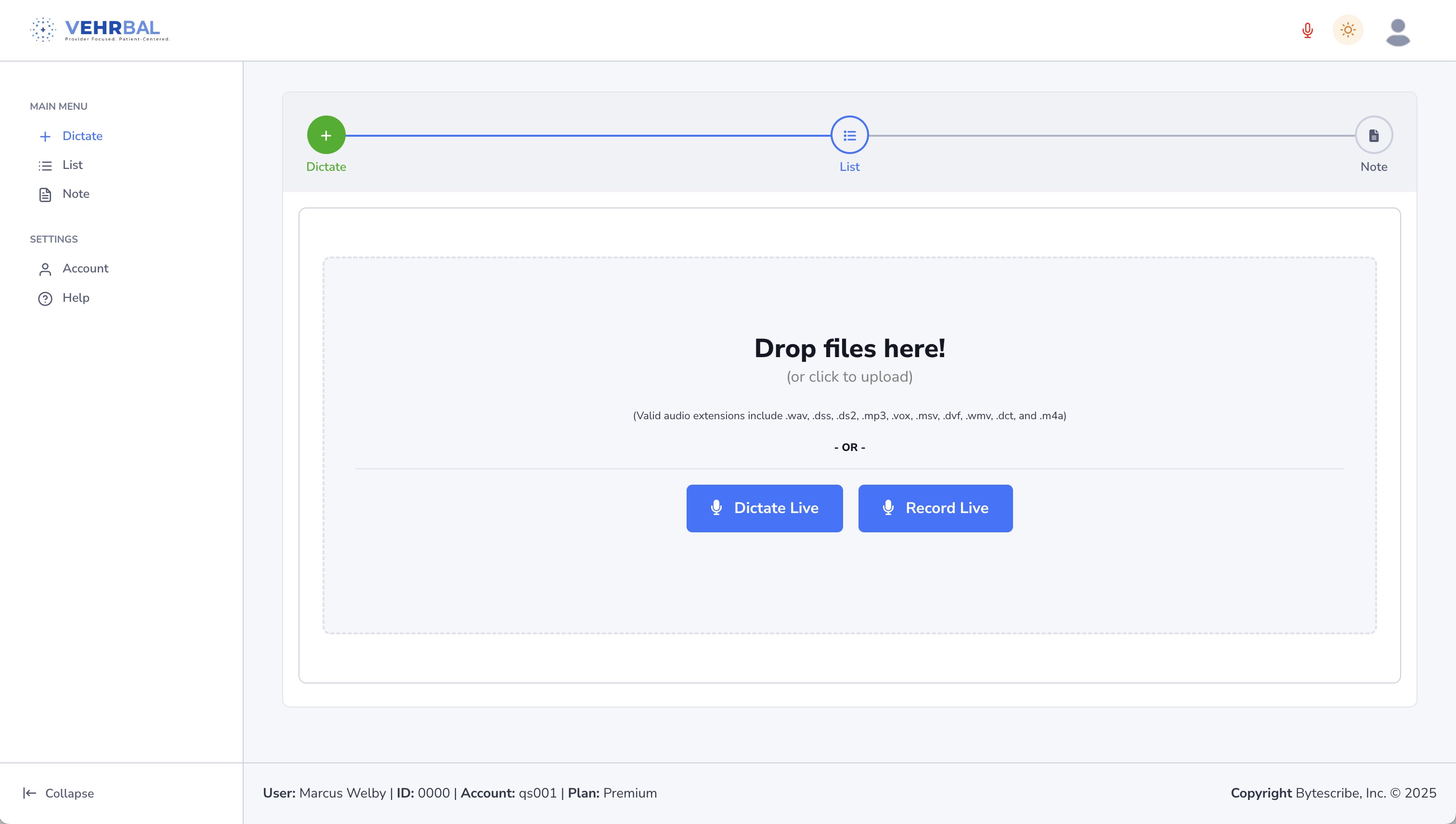The image size is (1456, 824).
Task: Click the green Dictate step circle
Action: tap(326, 135)
